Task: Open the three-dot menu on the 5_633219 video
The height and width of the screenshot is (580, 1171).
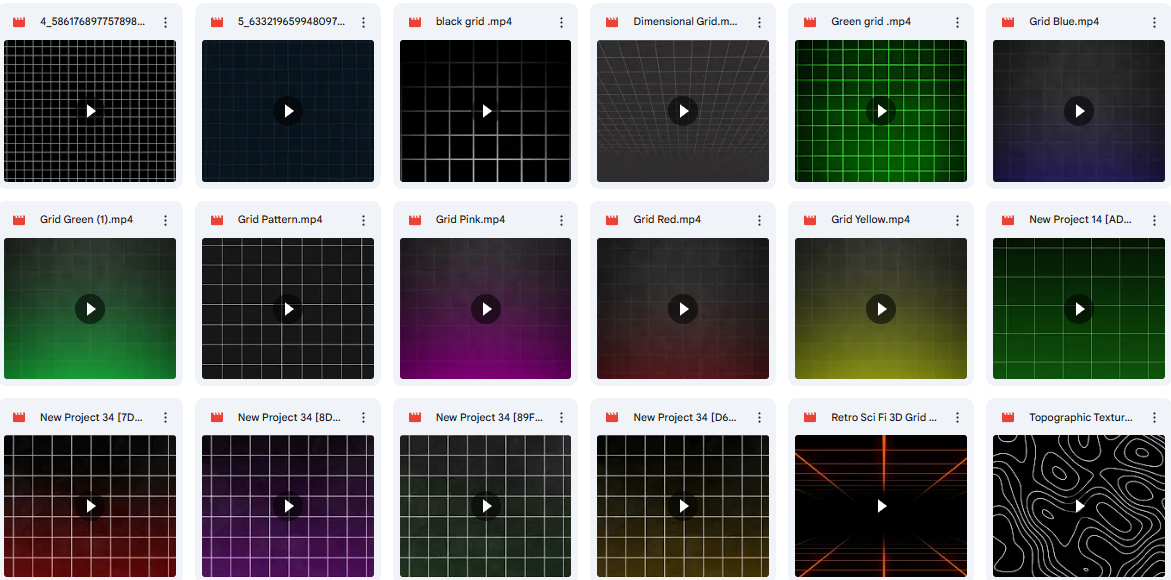Action: tap(363, 21)
